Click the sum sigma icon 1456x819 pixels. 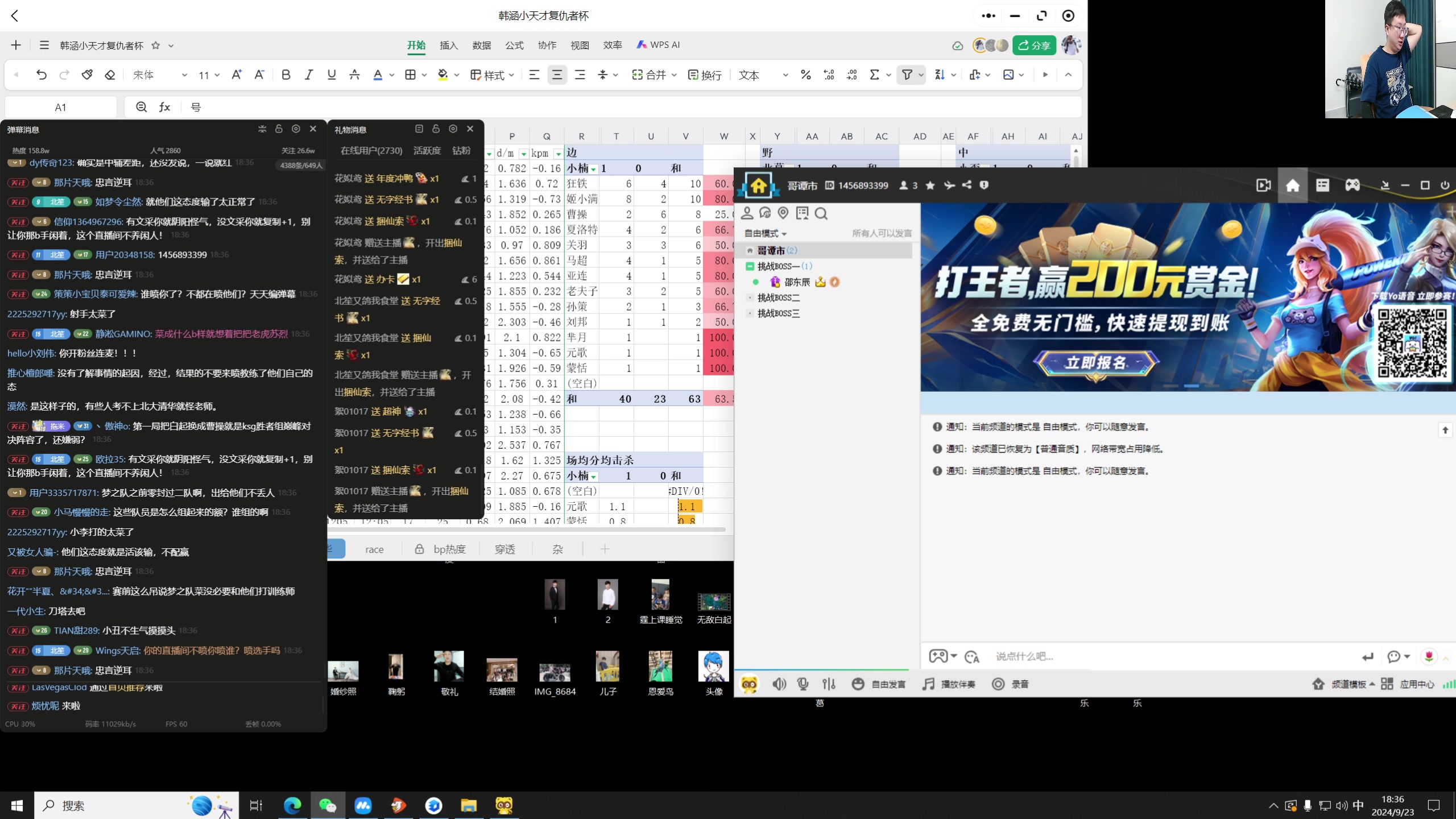pos(875,75)
